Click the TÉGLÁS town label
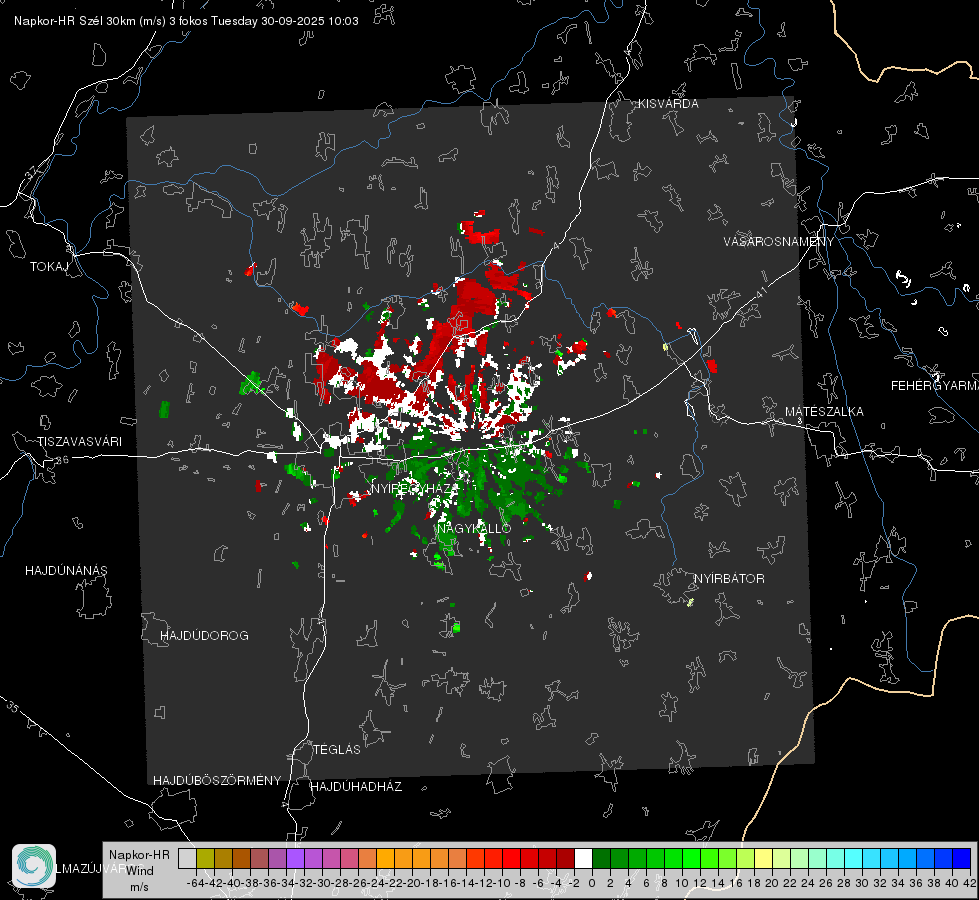979x900 pixels. pyautogui.click(x=337, y=750)
